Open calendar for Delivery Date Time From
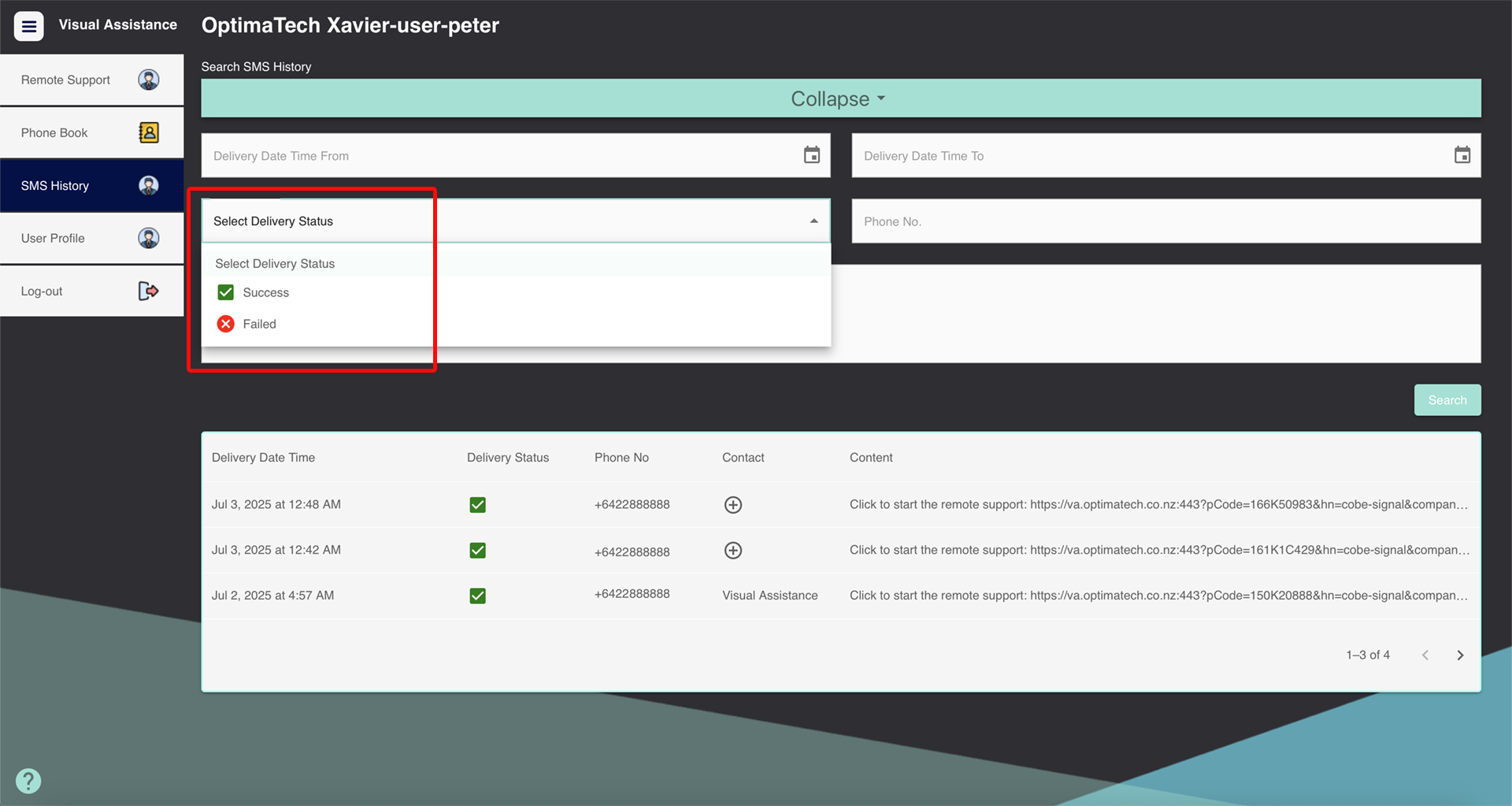Image resolution: width=1512 pixels, height=806 pixels. [x=812, y=155]
